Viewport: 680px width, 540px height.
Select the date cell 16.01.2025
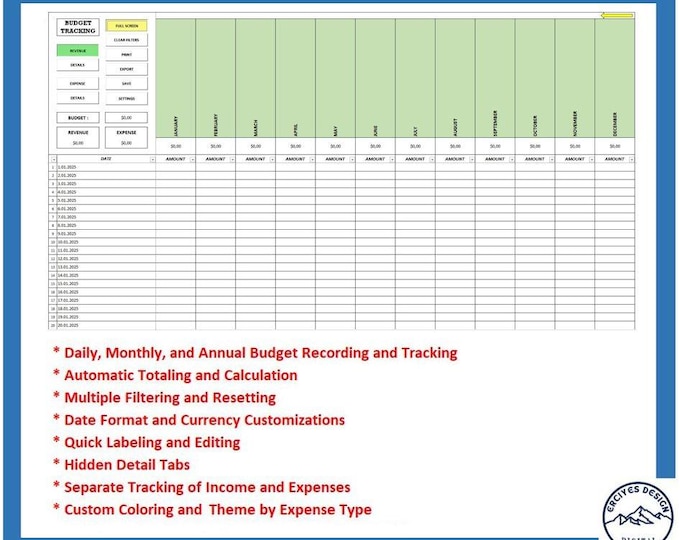(106, 292)
